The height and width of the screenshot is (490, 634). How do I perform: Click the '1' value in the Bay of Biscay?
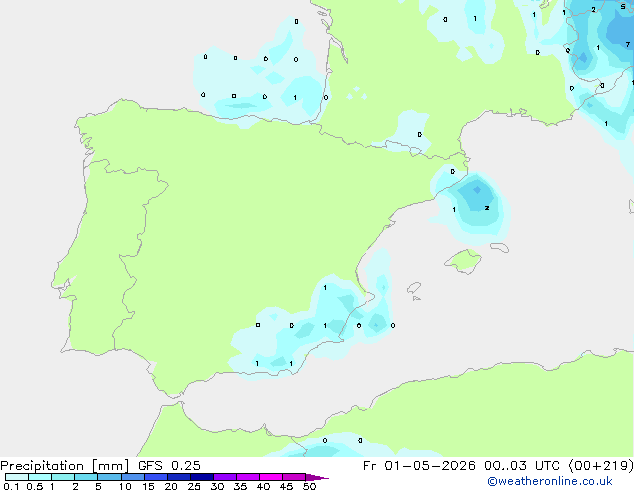coord(295,97)
